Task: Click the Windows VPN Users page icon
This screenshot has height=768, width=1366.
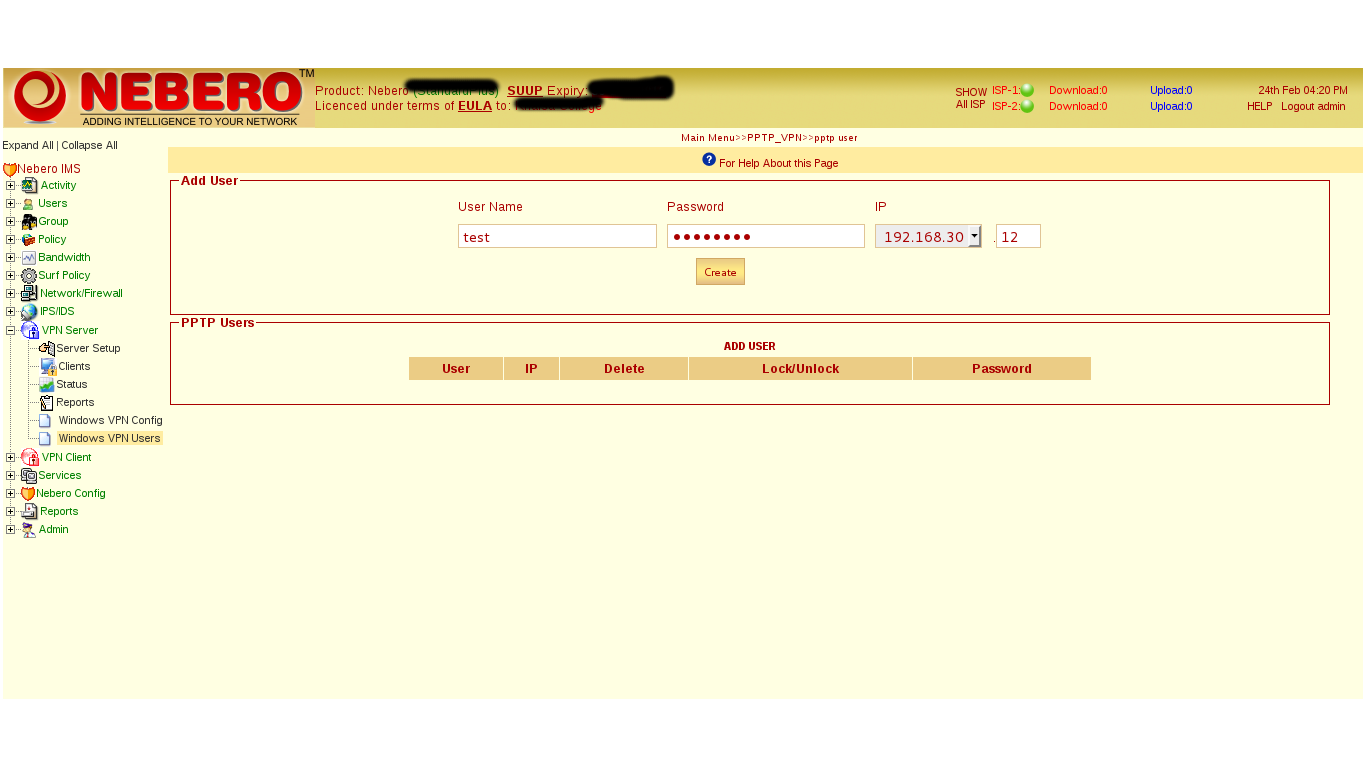Action: (45, 439)
